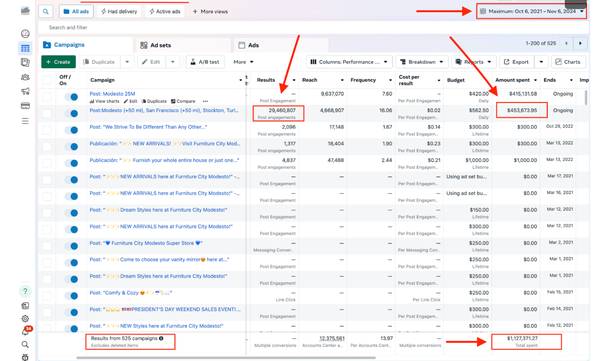Screen dimensions: 600x361
Task: Click the horizontal scrollbar at bottom of table
Action: (x=226, y=358)
